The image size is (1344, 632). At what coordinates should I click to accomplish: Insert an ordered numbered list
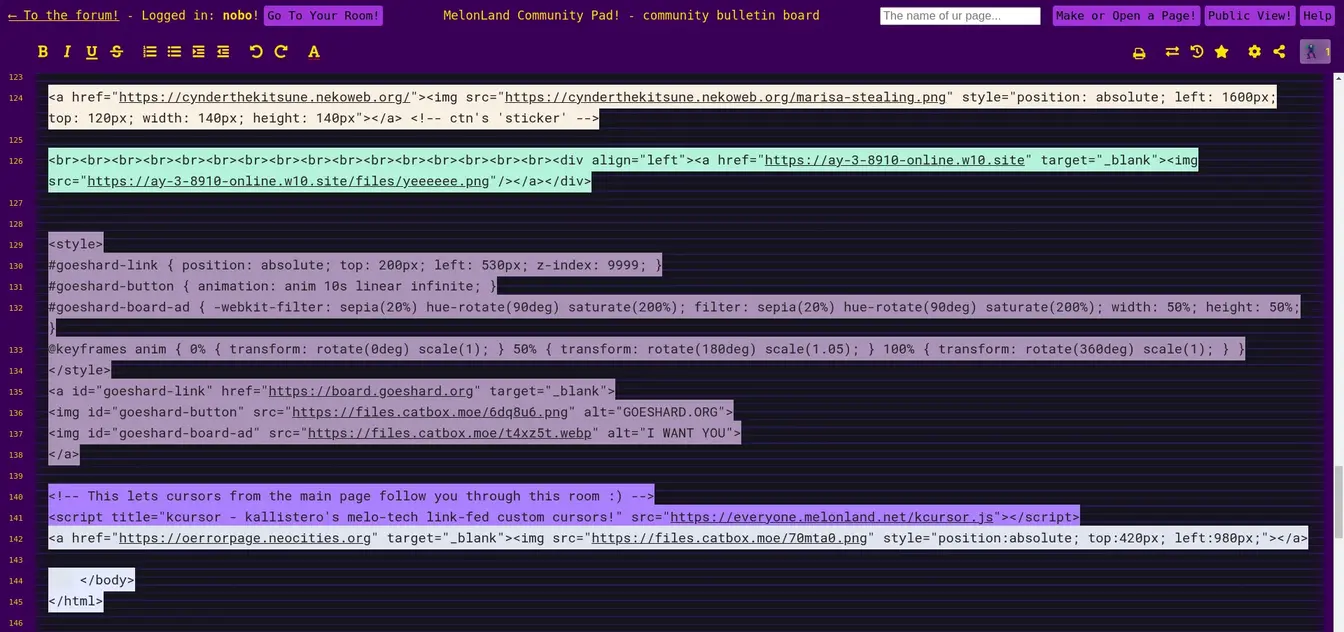pyautogui.click(x=150, y=52)
